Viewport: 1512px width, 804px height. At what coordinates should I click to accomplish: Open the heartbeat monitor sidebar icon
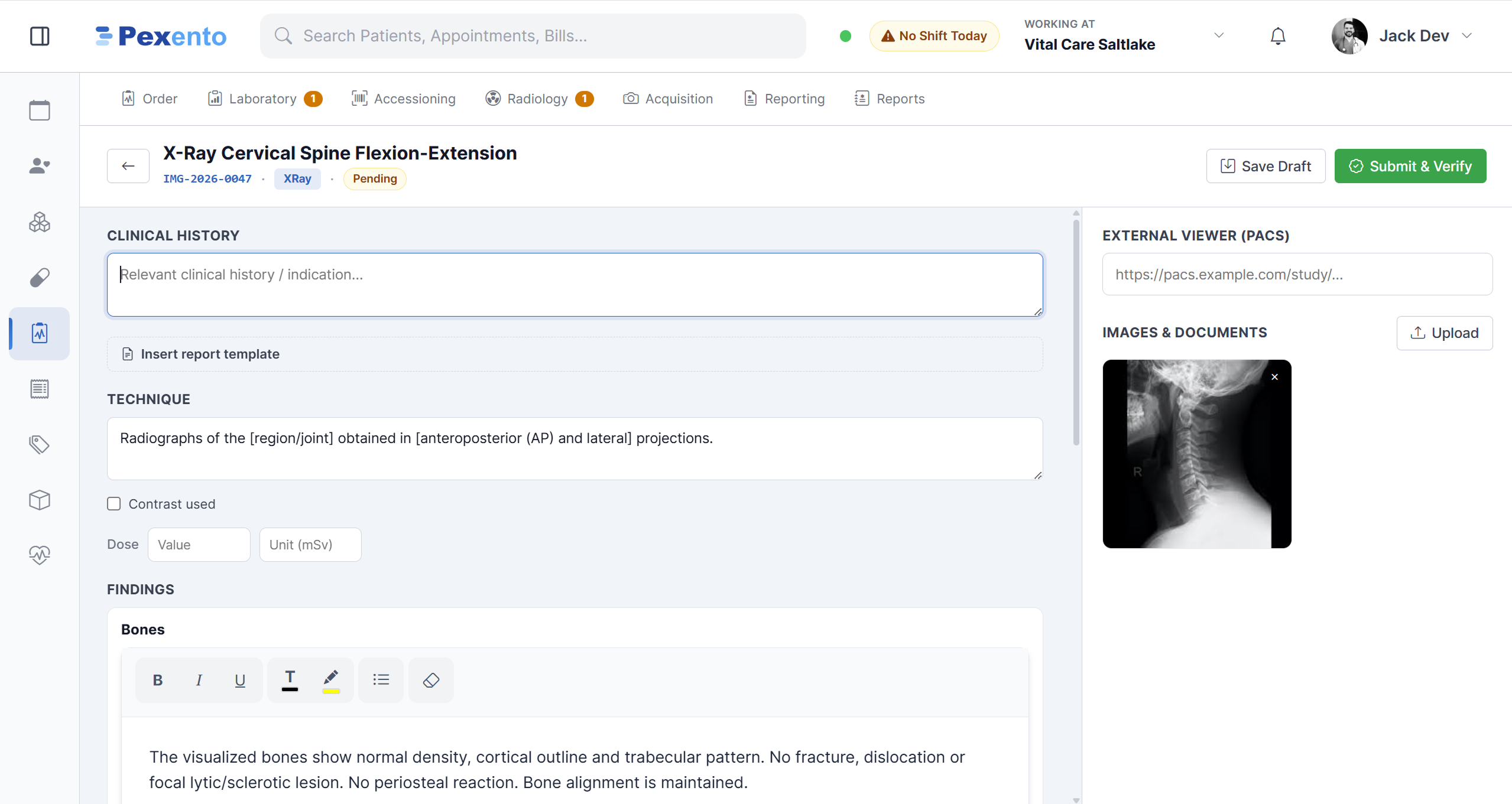point(40,555)
